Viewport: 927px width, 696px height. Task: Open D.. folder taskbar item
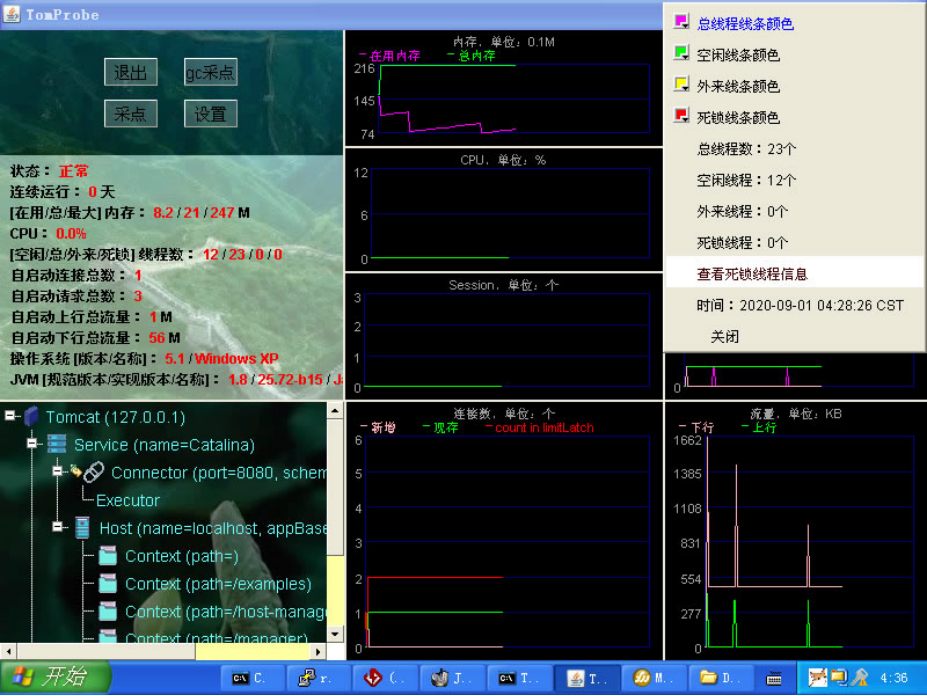click(x=720, y=678)
